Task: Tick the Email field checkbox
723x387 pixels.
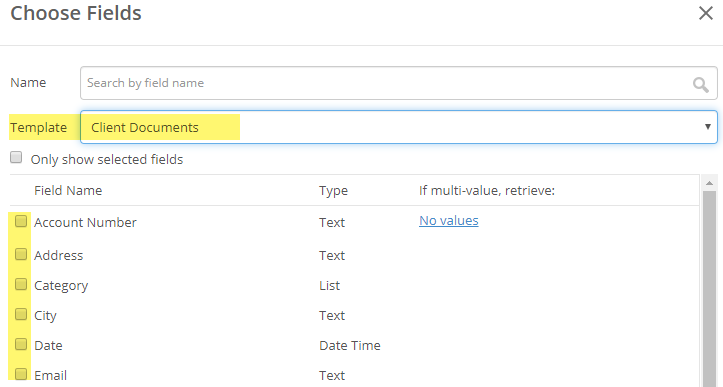Action: coord(21,374)
